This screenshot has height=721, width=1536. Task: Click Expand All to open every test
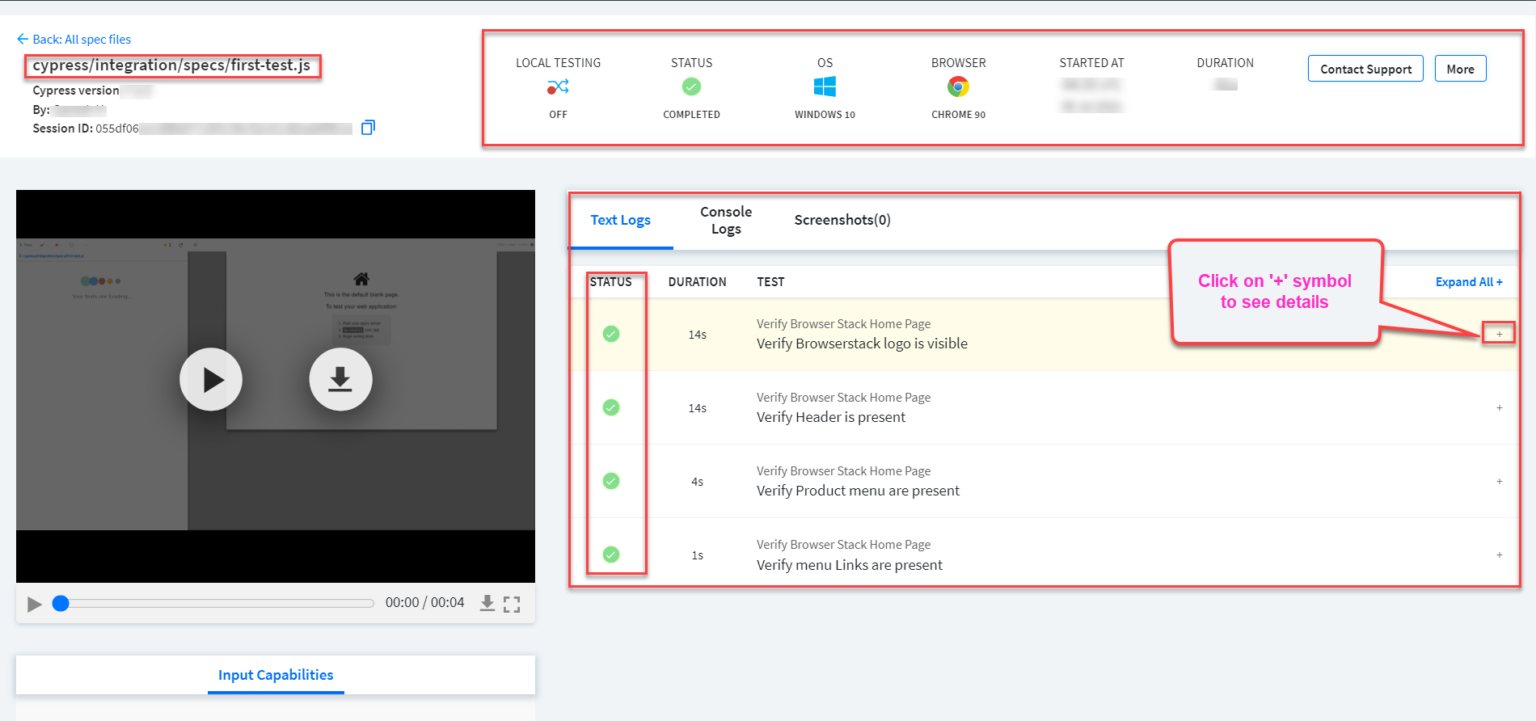pyautogui.click(x=1467, y=281)
